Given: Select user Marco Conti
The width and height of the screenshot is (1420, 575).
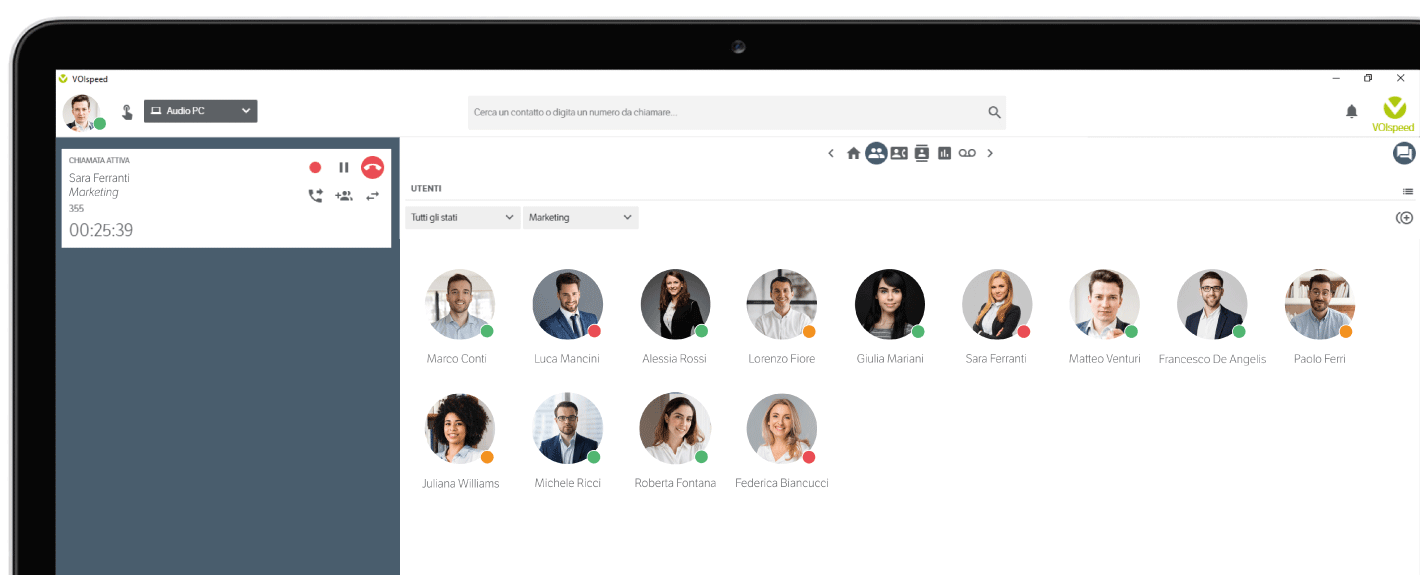Looking at the screenshot, I should coord(459,304).
